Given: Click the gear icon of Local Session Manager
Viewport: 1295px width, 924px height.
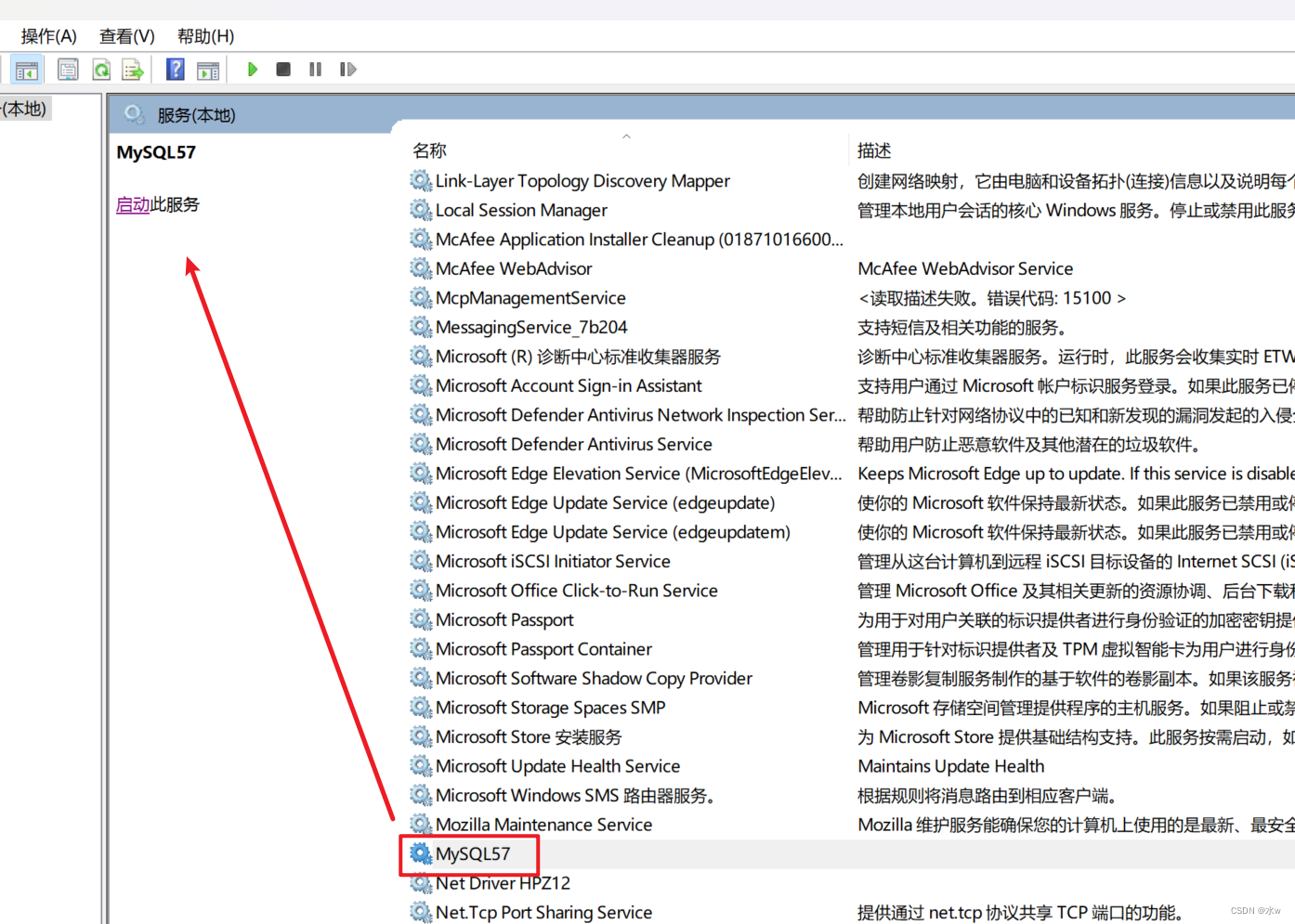Looking at the screenshot, I should coord(421,210).
